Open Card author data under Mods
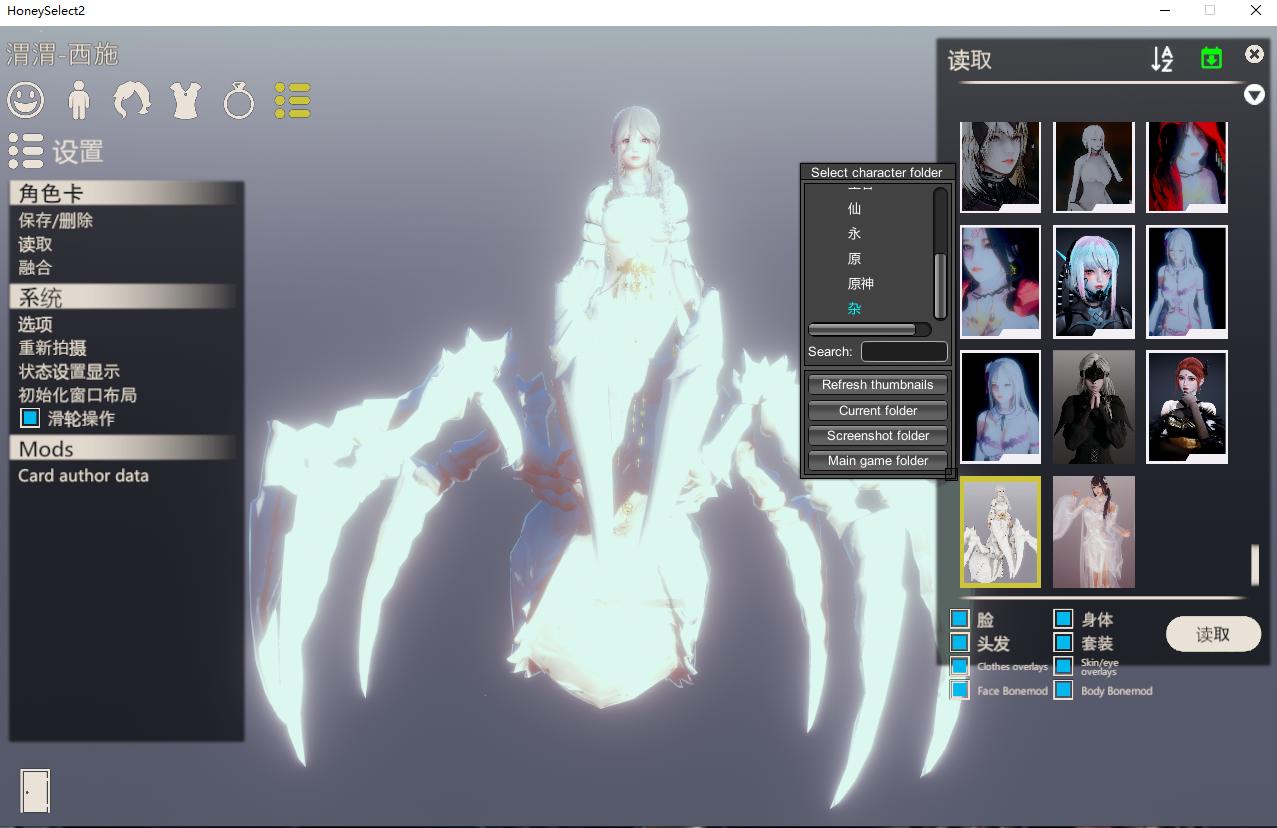Image resolution: width=1277 pixels, height=828 pixels. (x=83, y=476)
